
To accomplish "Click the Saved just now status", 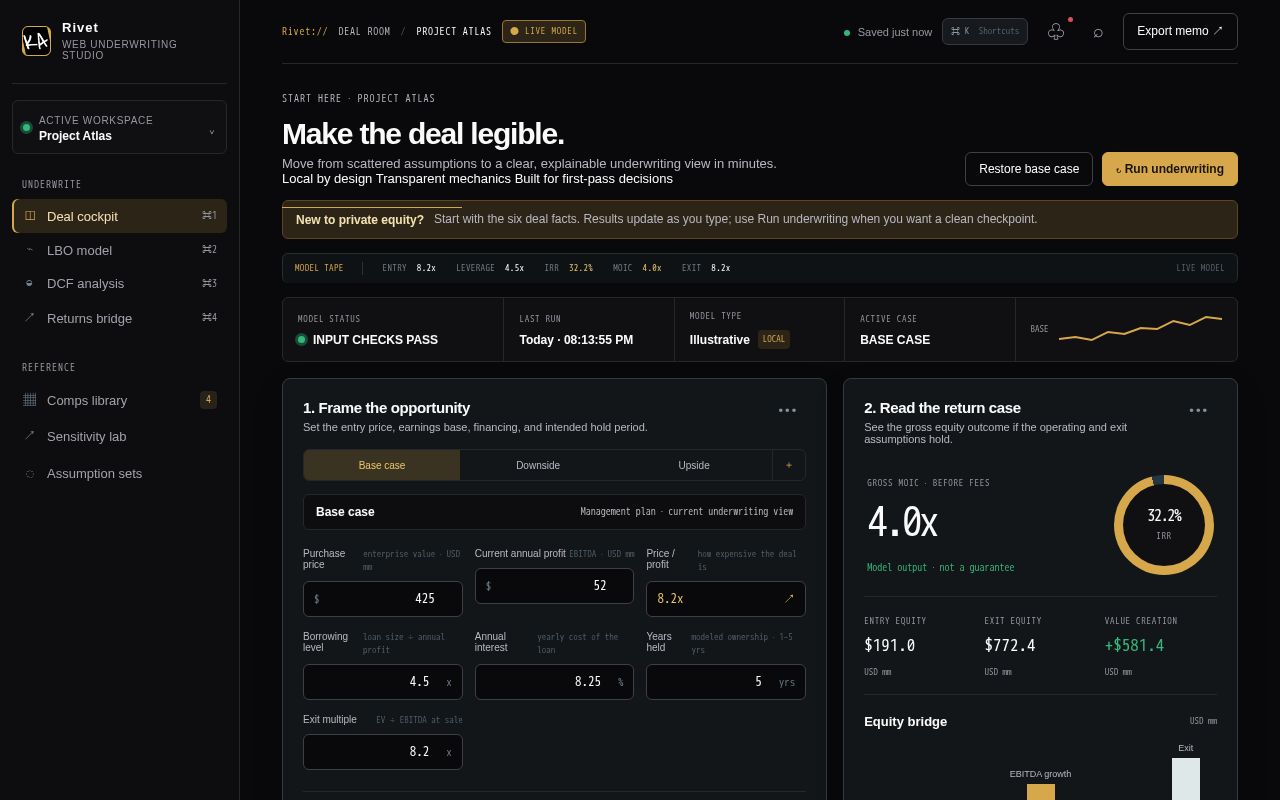I will tap(888, 32).
